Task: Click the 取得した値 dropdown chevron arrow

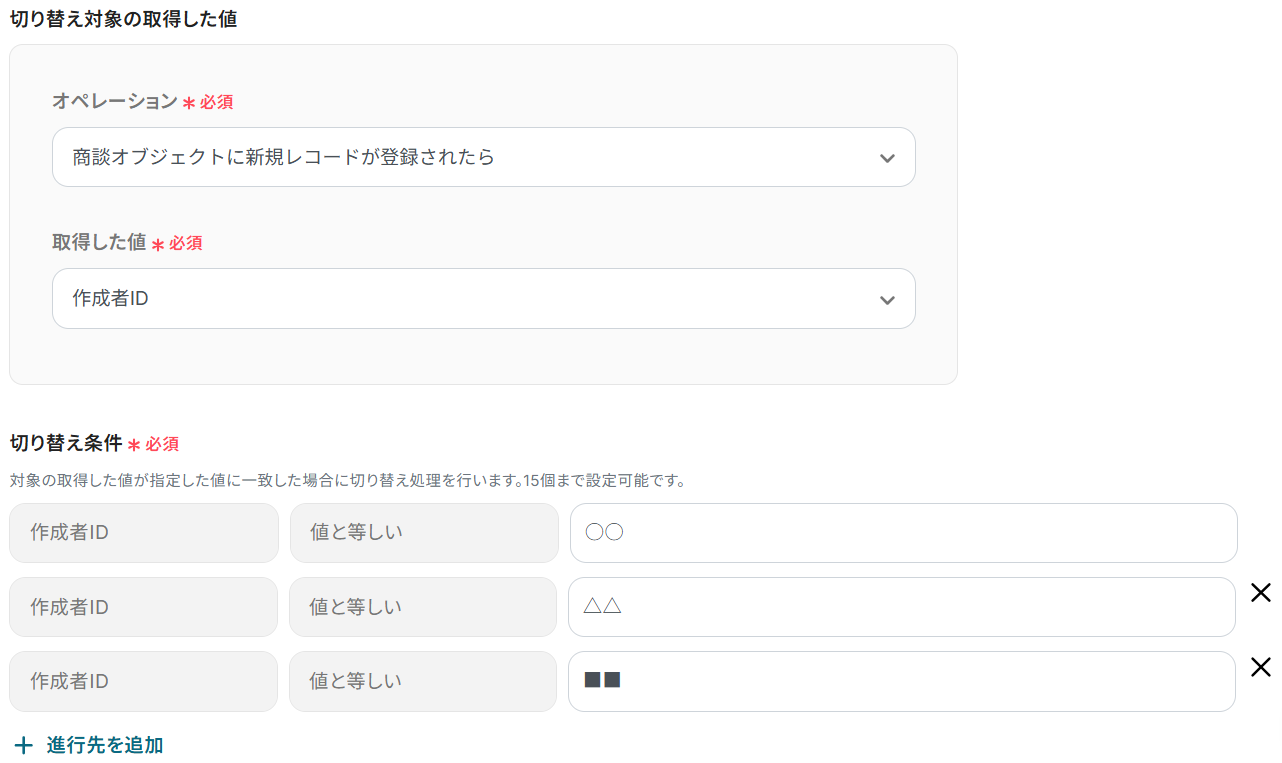Action: 886,299
